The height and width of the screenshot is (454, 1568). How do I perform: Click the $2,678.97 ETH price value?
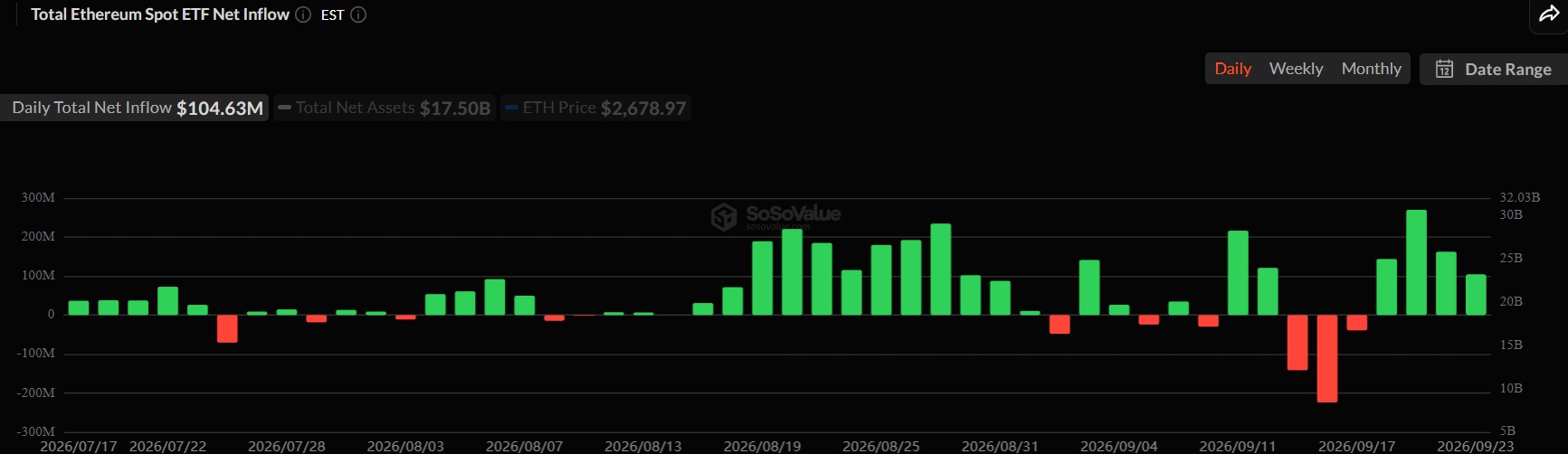[643, 109]
